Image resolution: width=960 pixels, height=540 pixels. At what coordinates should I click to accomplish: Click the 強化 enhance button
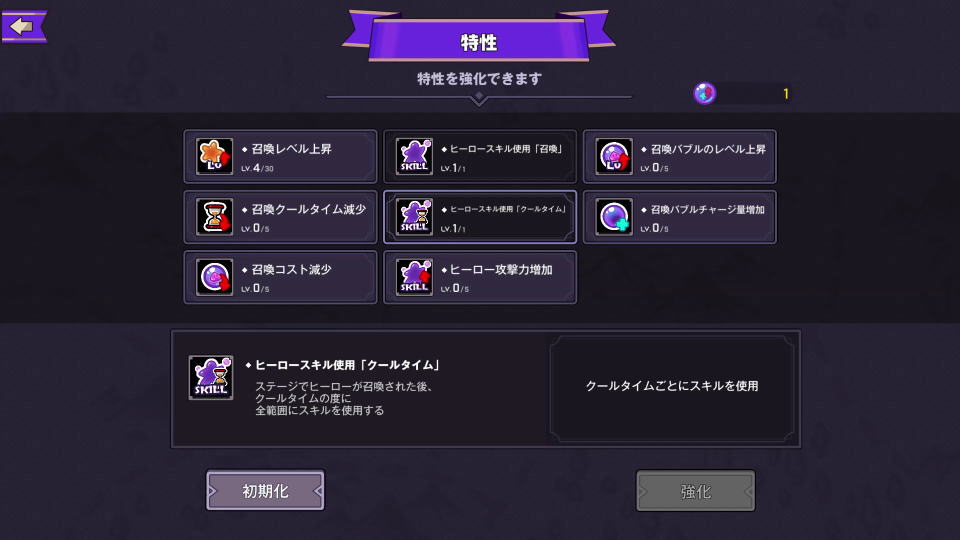click(x=696, y=490)
